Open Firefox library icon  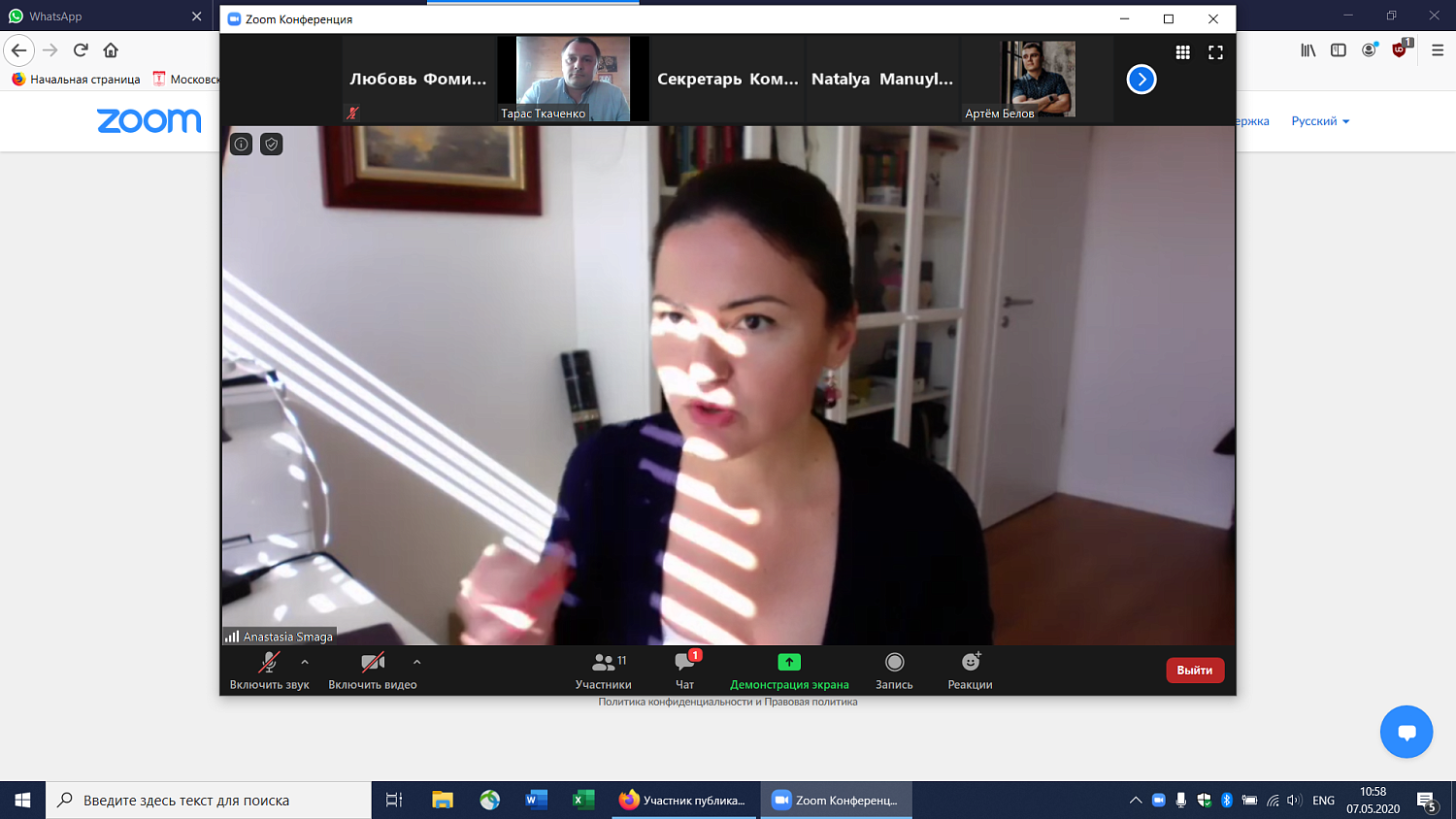tap(1308, 50)
